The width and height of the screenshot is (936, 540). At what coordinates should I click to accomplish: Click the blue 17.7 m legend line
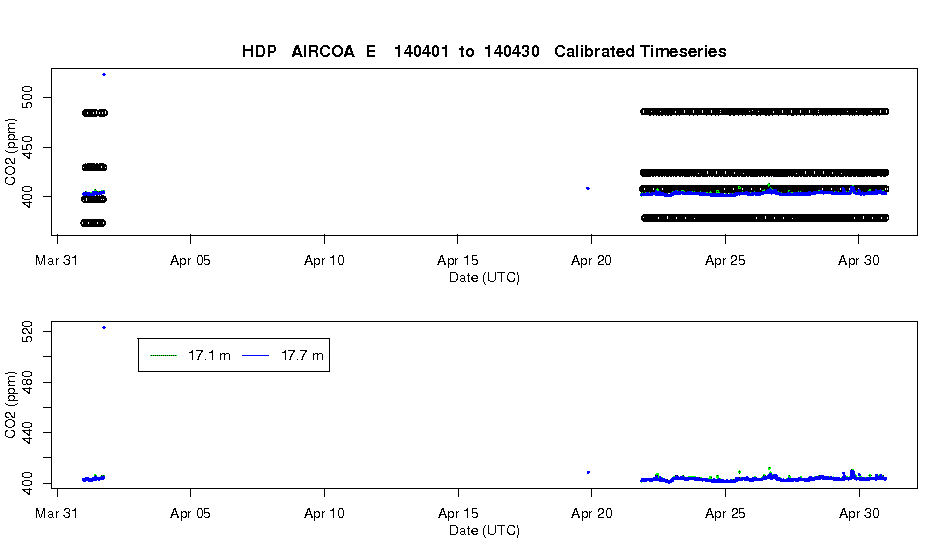[255, 356]
